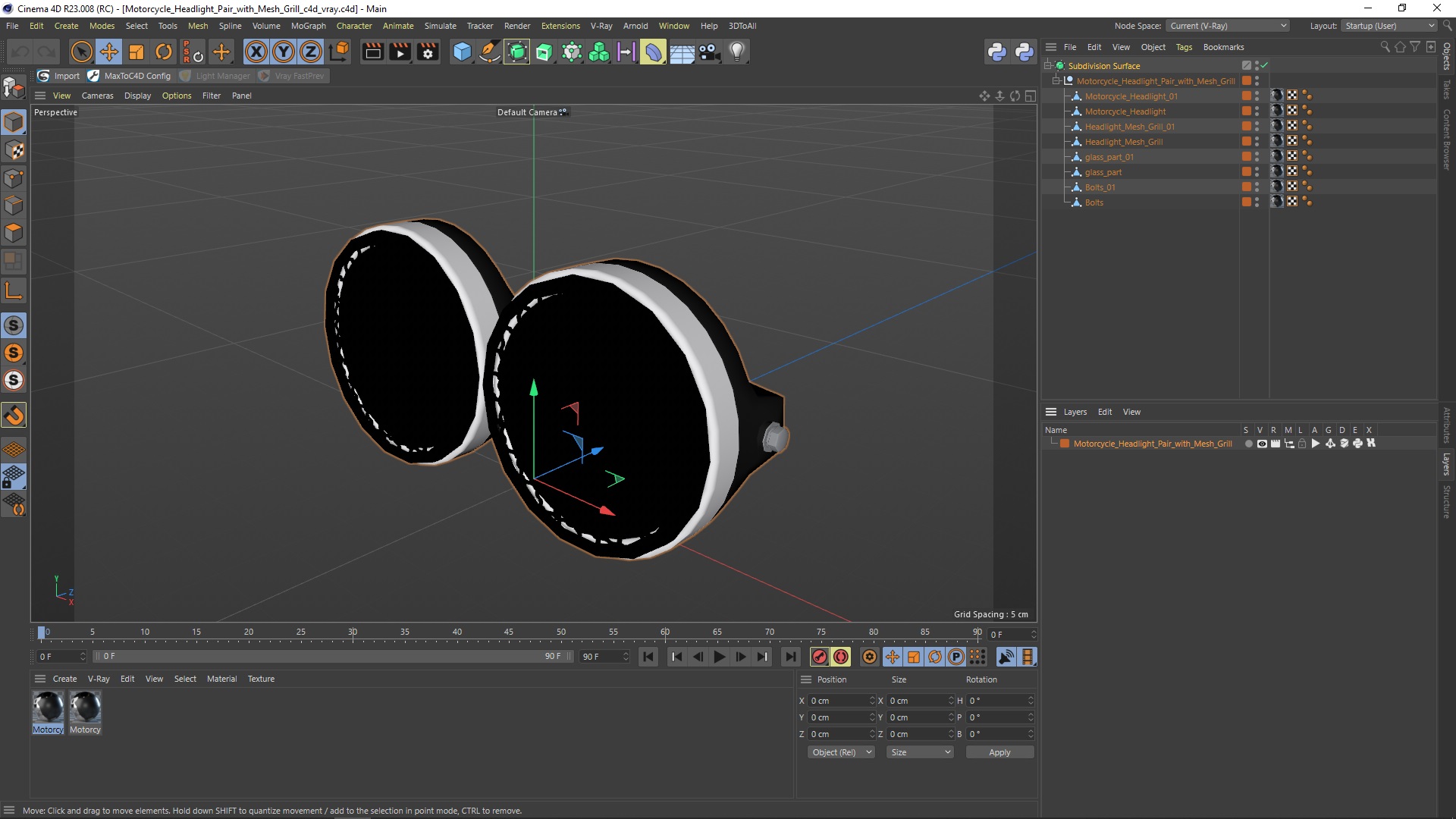Select the first Motorcy material thumbnail
Screen dimensions: 1456x819
point(48,708)
